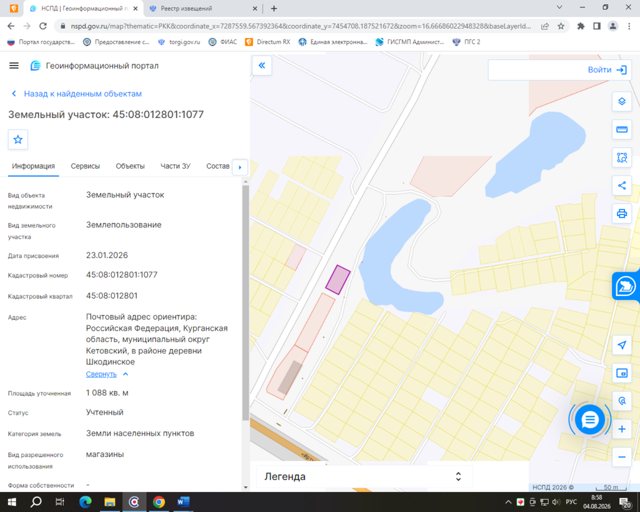Log in via Войти button

(x=607, y=70)
